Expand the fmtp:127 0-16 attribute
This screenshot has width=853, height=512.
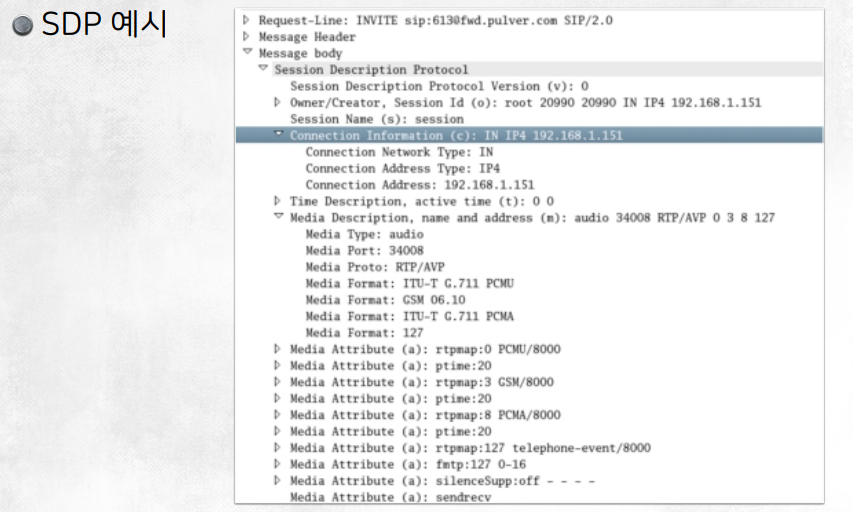[277, 464]
